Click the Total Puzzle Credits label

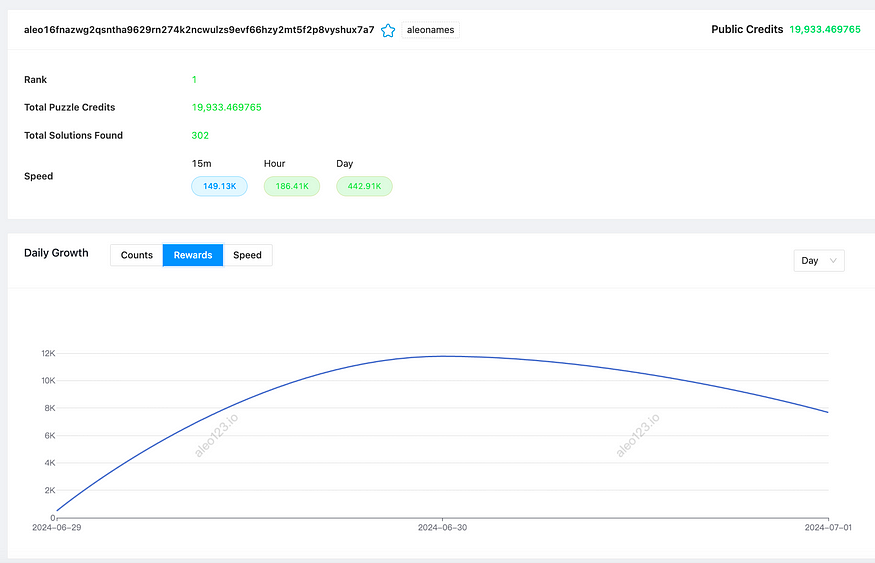point(70,107)
